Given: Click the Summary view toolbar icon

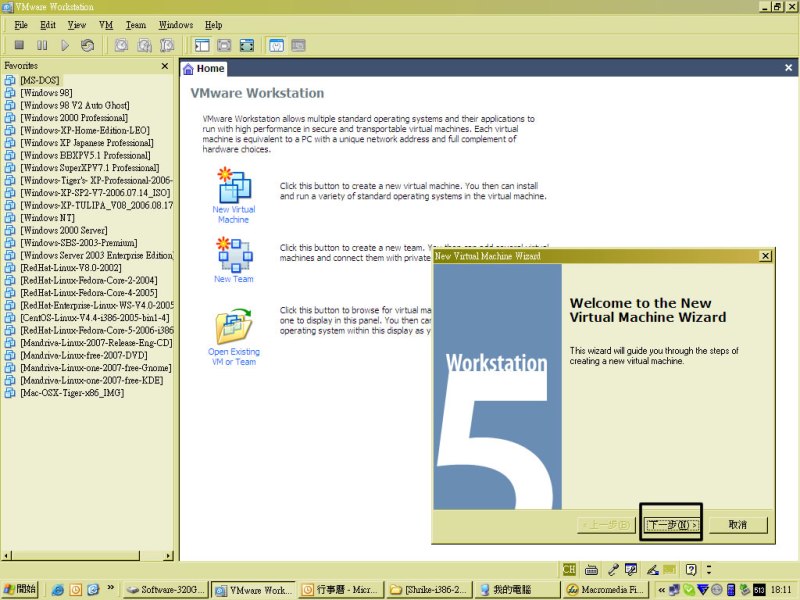Looking at the screenshot, I should pos(276,45).
